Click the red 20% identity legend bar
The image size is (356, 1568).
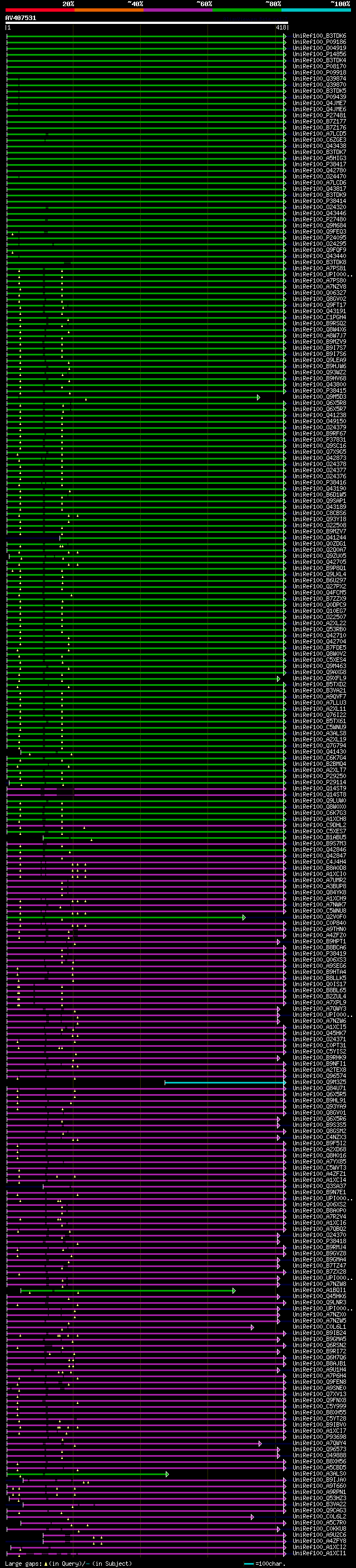tap(40, 10)
